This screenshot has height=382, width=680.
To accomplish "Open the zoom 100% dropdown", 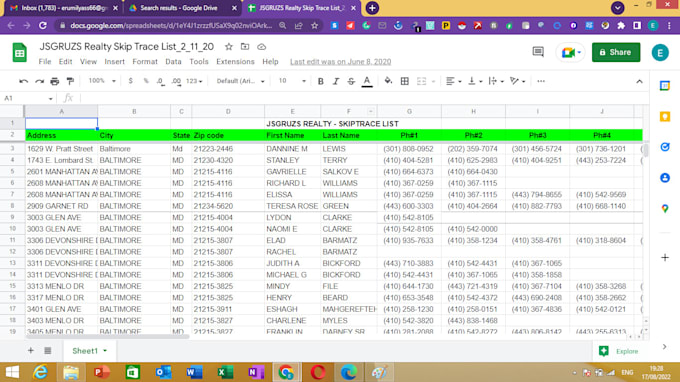I will tap(102, 81).
